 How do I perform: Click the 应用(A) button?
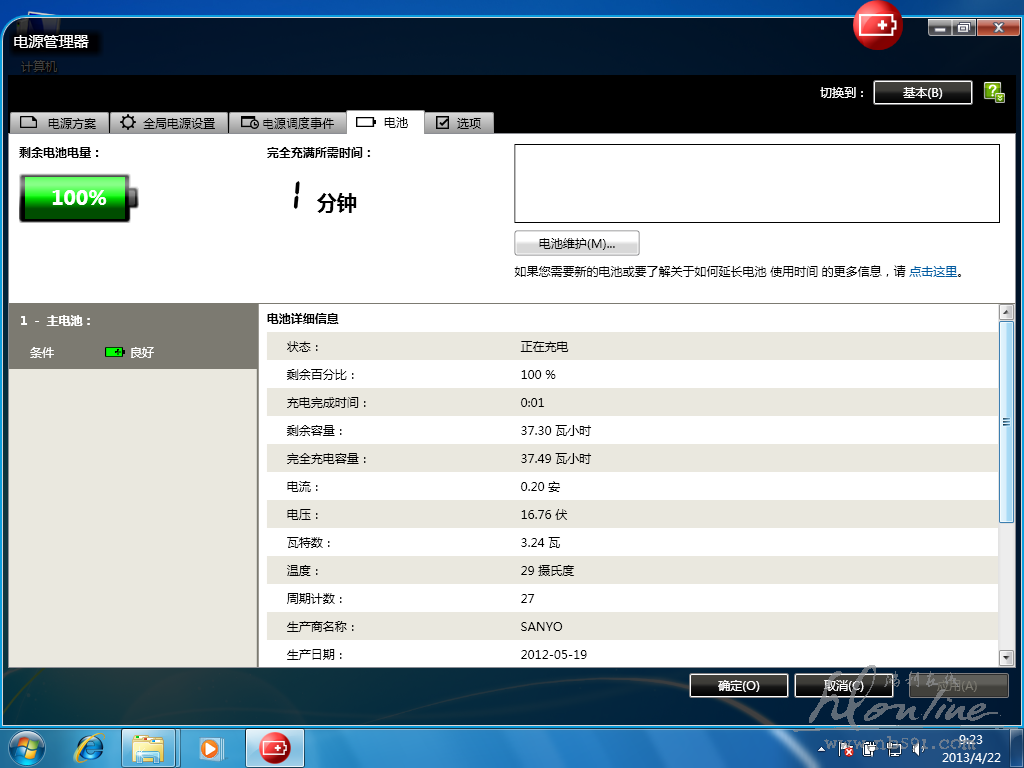pos(958,686)
